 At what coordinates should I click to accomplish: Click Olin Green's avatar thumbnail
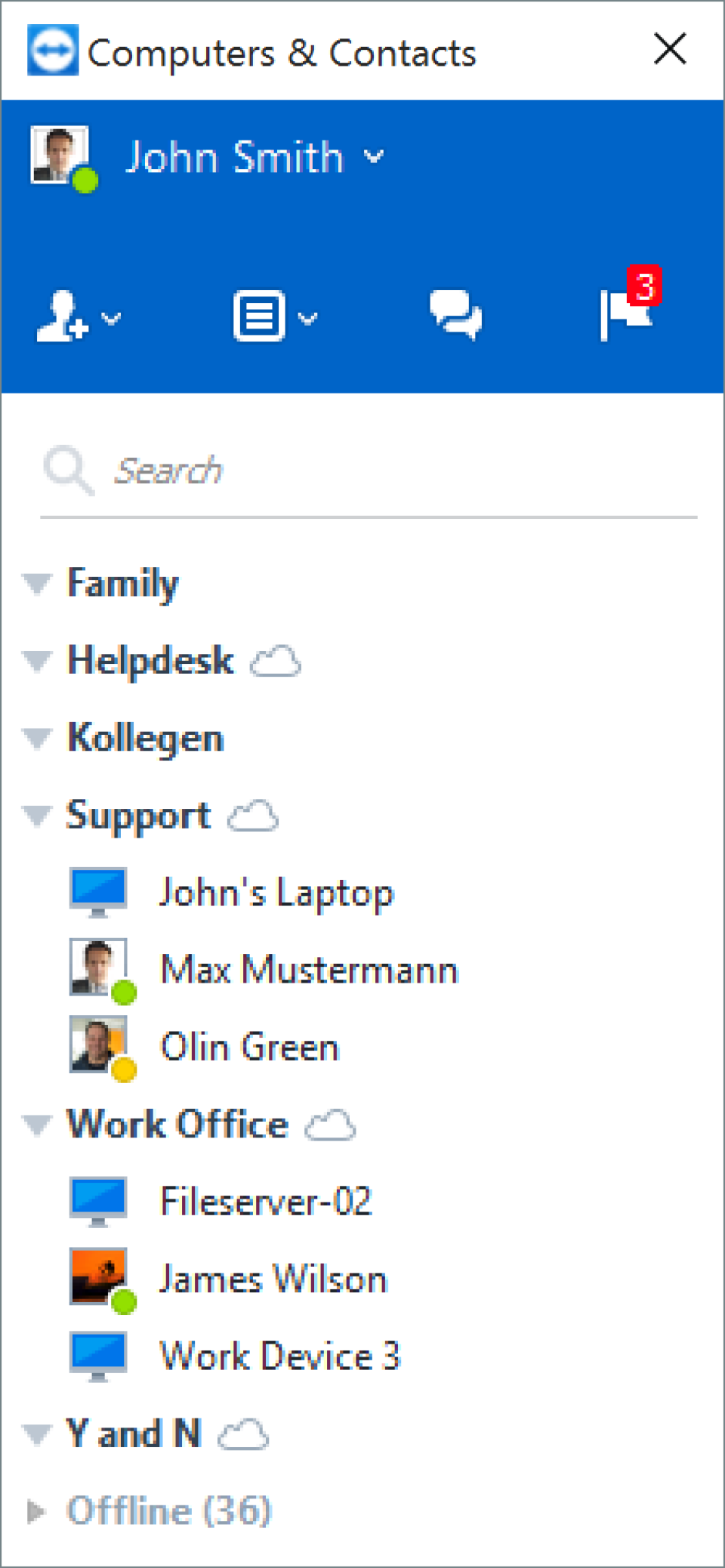tap(98, 1046)
